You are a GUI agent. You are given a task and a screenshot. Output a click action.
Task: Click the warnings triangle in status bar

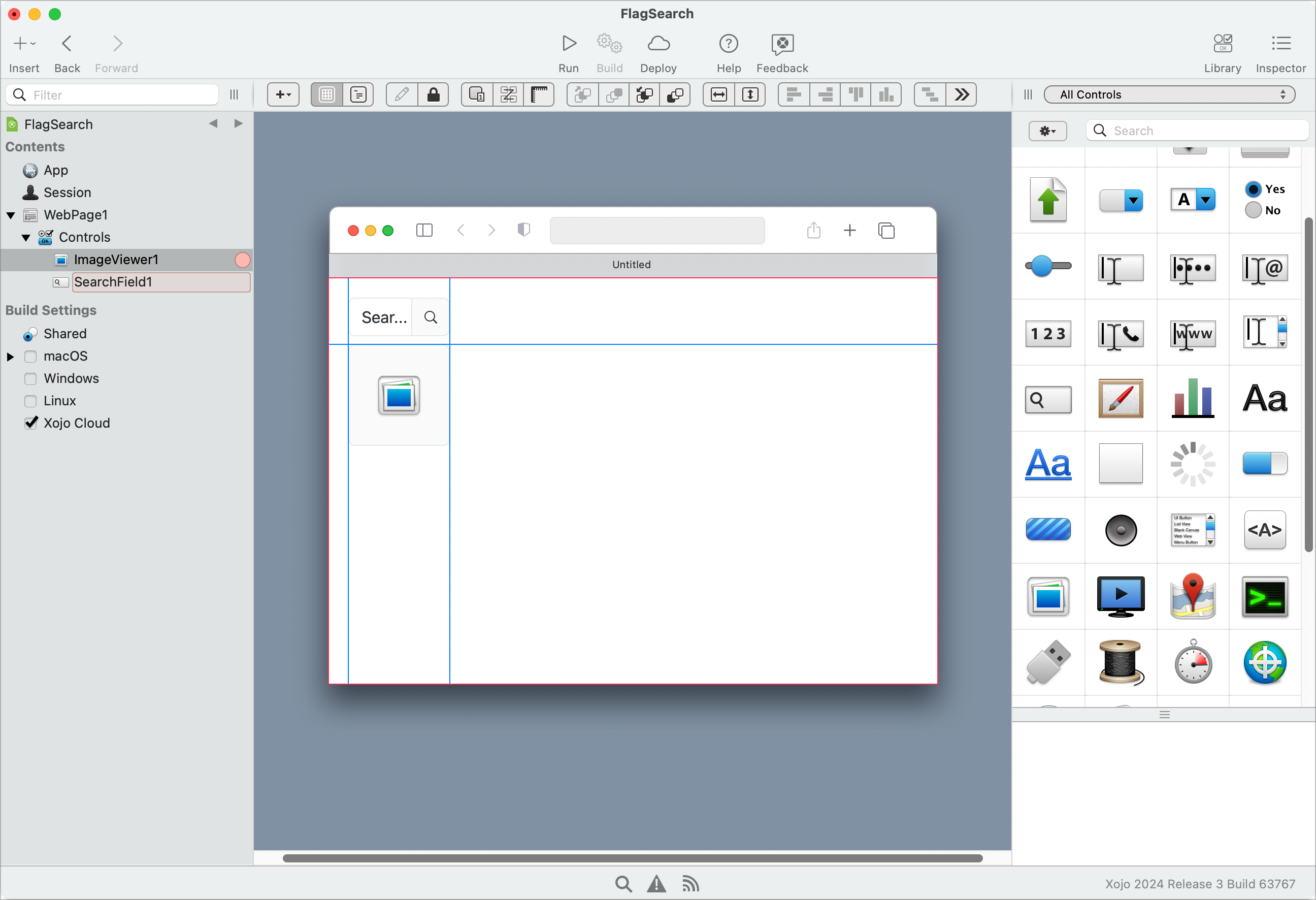[x=656, y=884]
